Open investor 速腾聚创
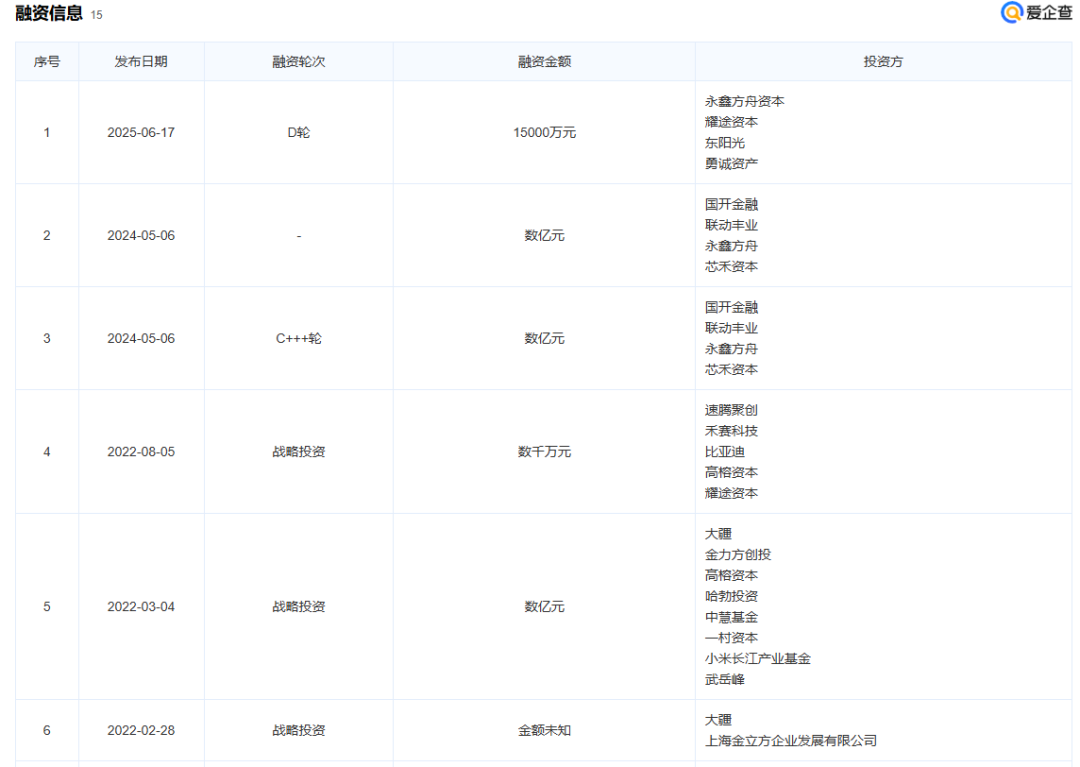The width and height of the screenshot is (1080, 767). 731,410
